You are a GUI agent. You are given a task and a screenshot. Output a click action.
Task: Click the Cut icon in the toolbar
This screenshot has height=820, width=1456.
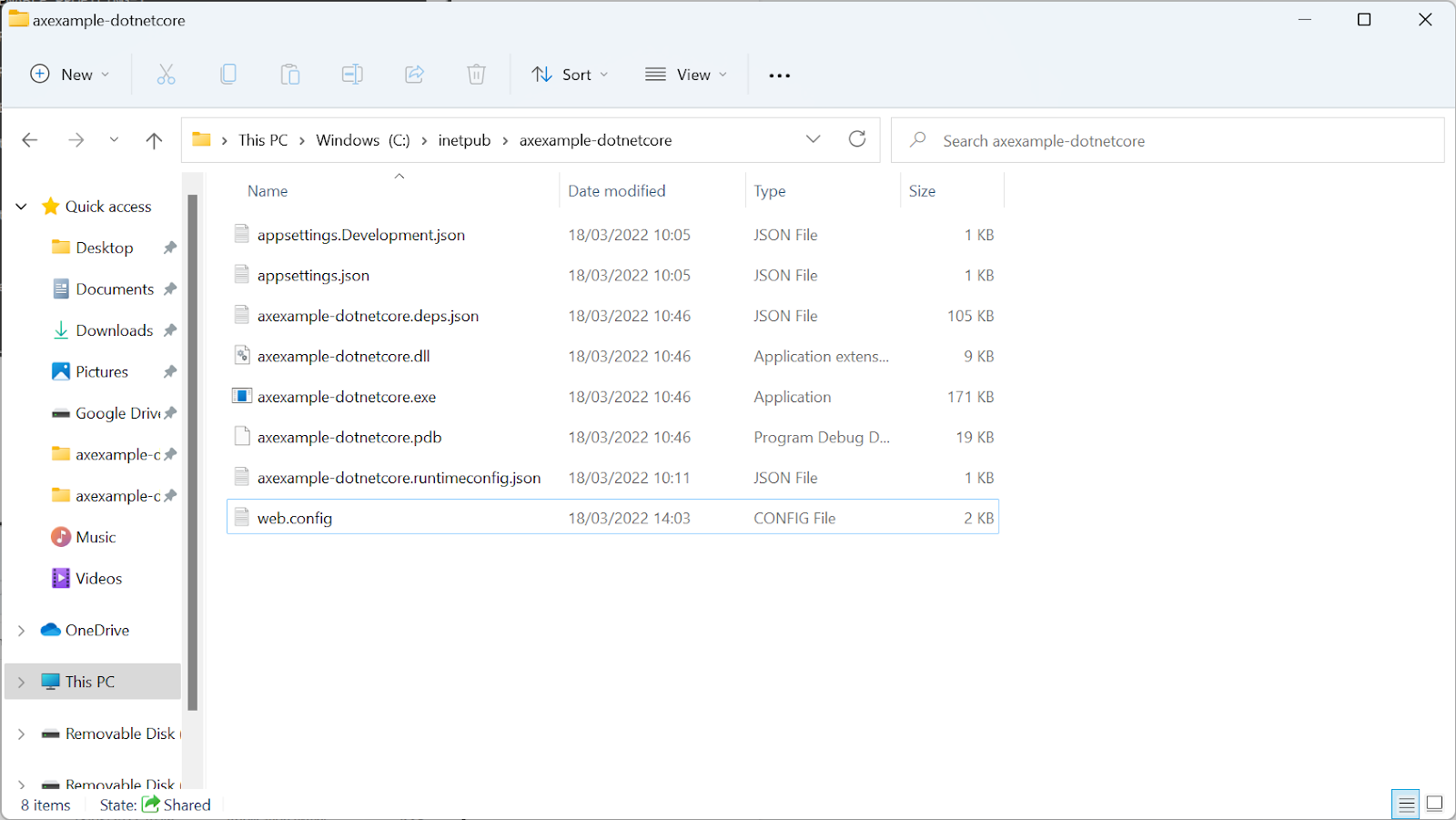166,75
